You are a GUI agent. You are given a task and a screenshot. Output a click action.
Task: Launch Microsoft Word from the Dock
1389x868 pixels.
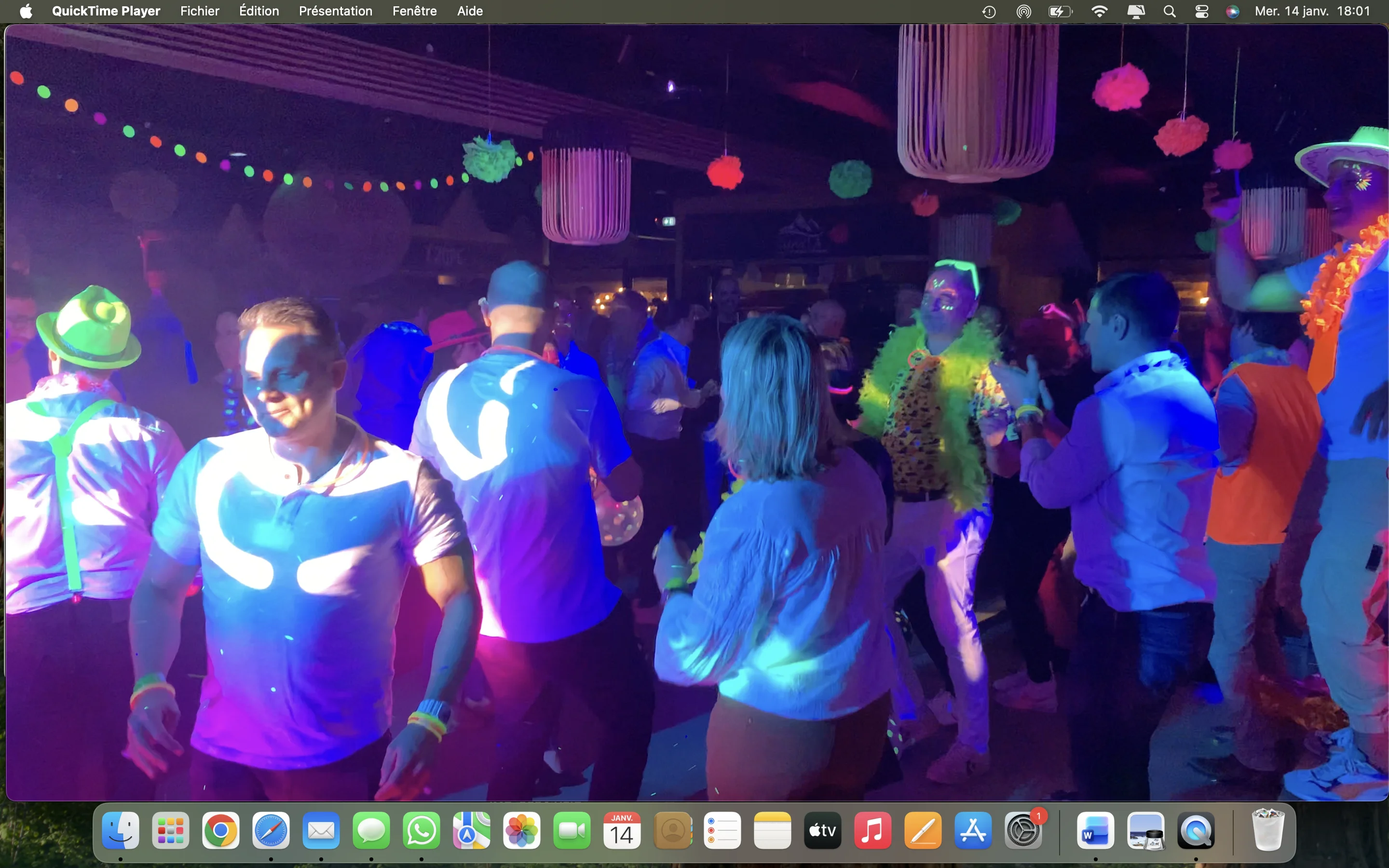[1095, 831]
